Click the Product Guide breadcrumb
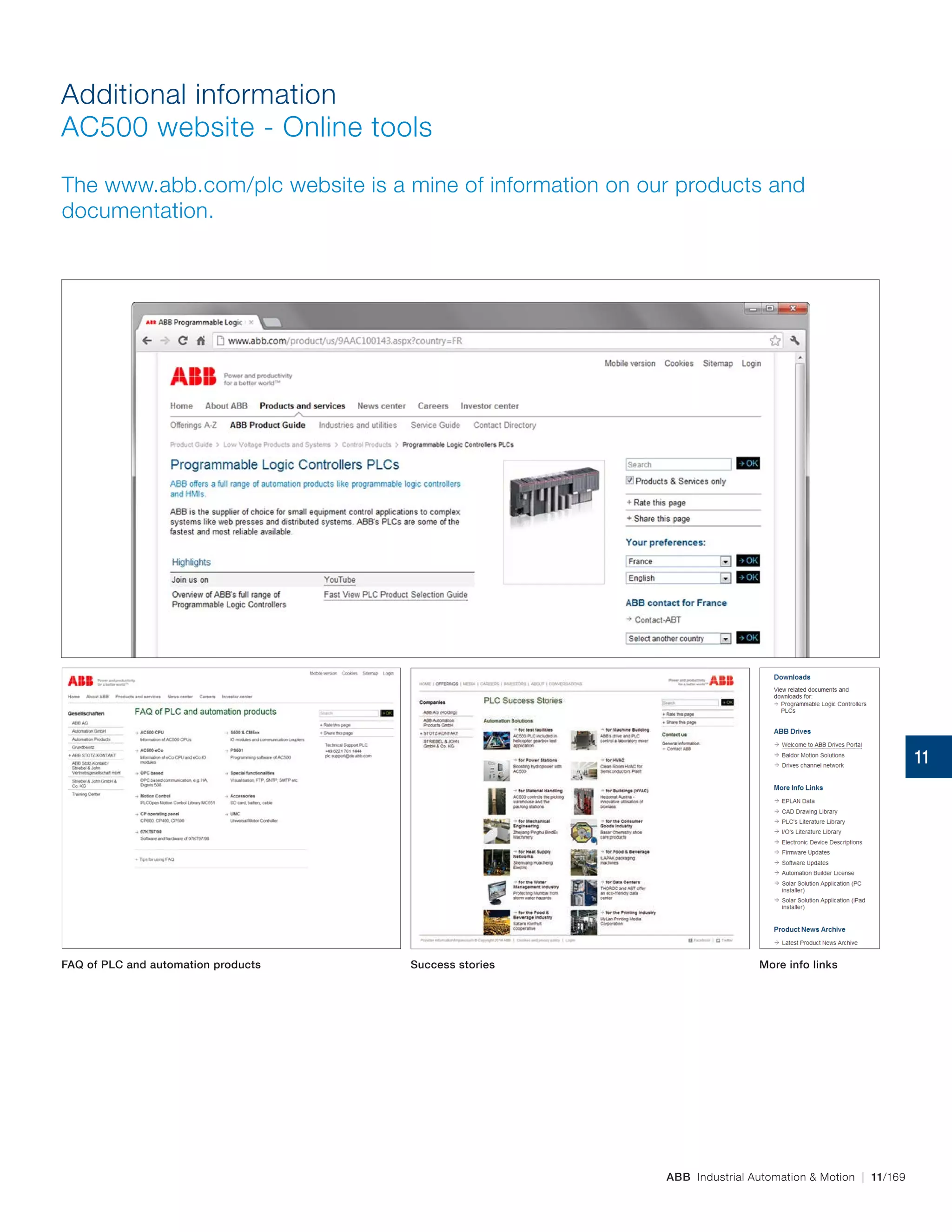The width and height of the screenshot is (952, 1232). pos(191,445)
